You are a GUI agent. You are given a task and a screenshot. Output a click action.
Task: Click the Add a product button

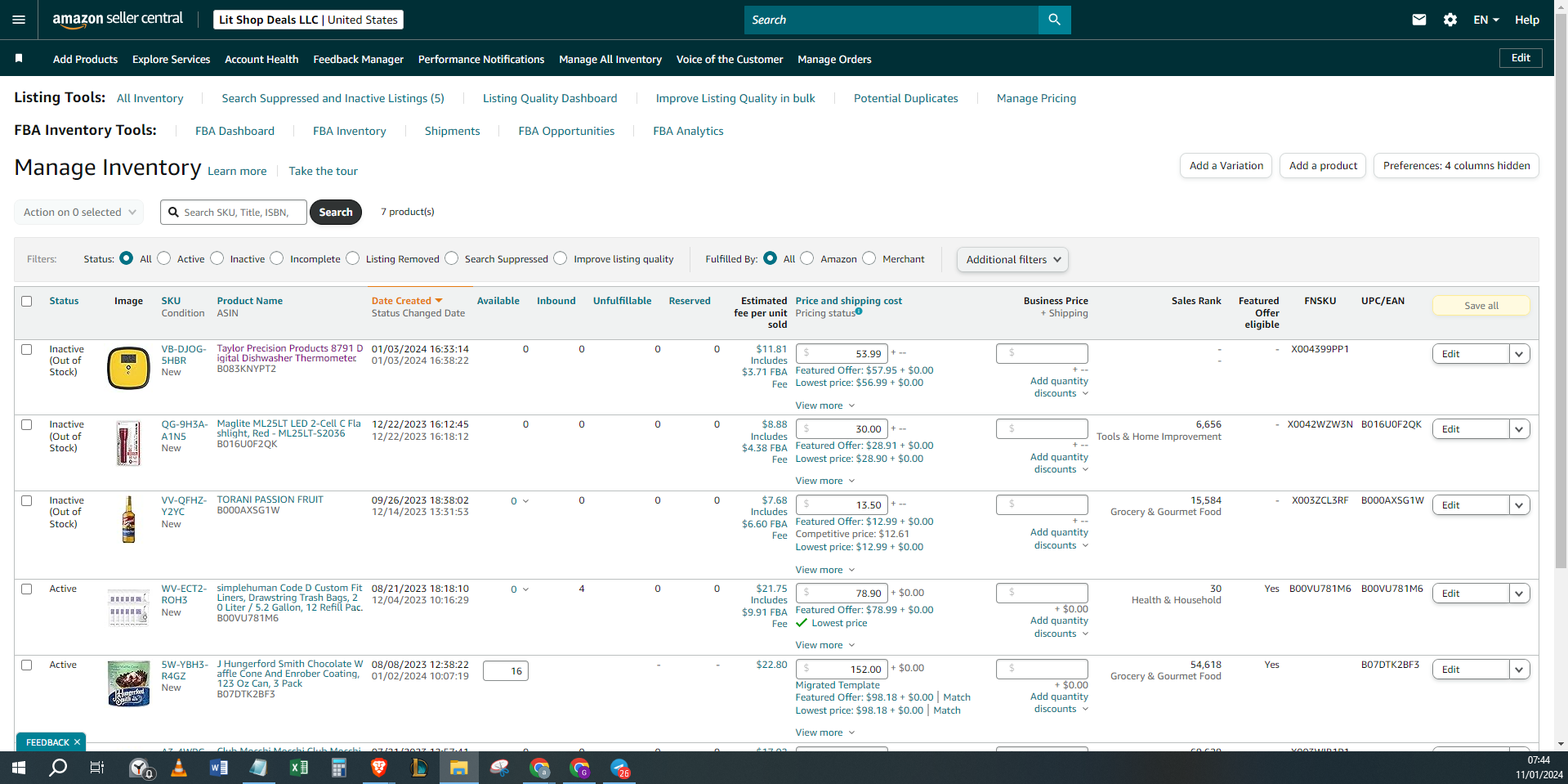[x=1323, y=165]
